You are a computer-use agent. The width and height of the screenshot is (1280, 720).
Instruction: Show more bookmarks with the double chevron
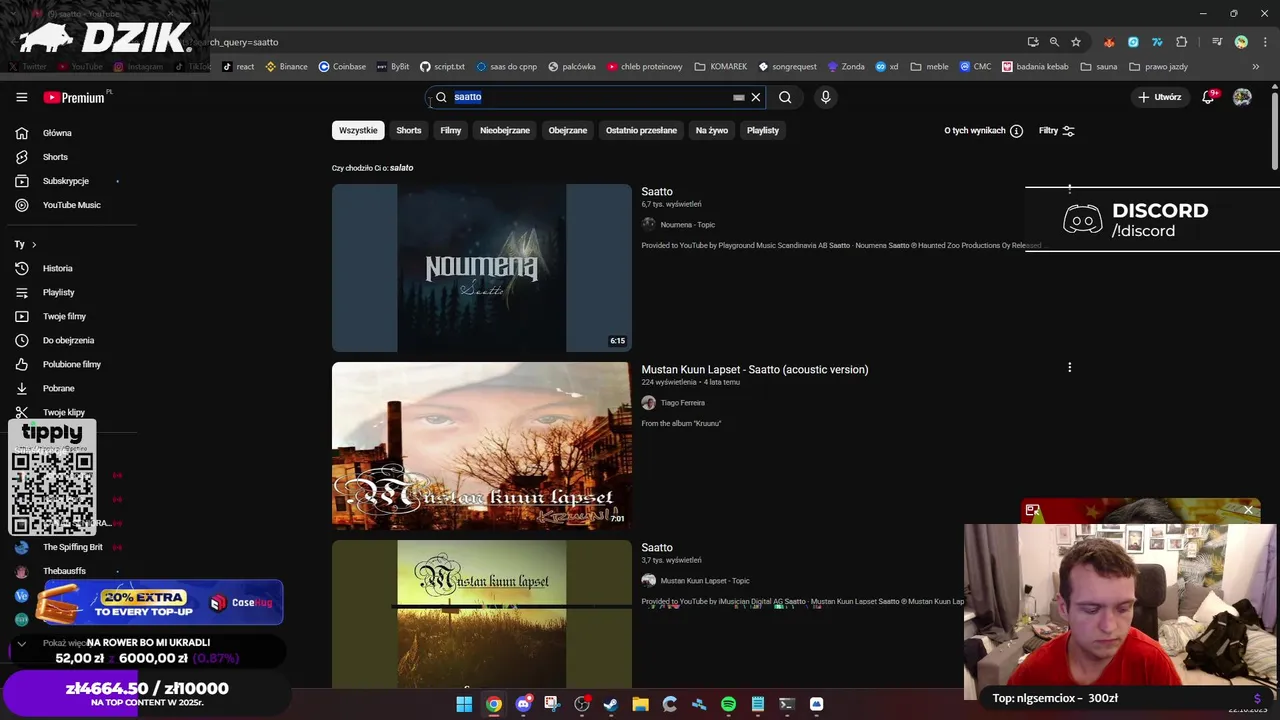[x=1256, y=67]
